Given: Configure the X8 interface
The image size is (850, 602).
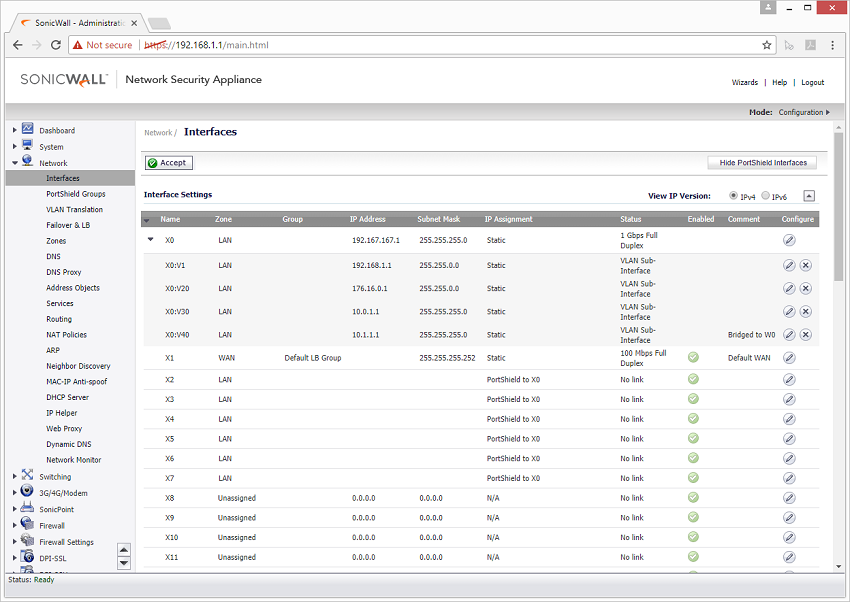Looking at the screenshot, I should [x=789, y=498].
